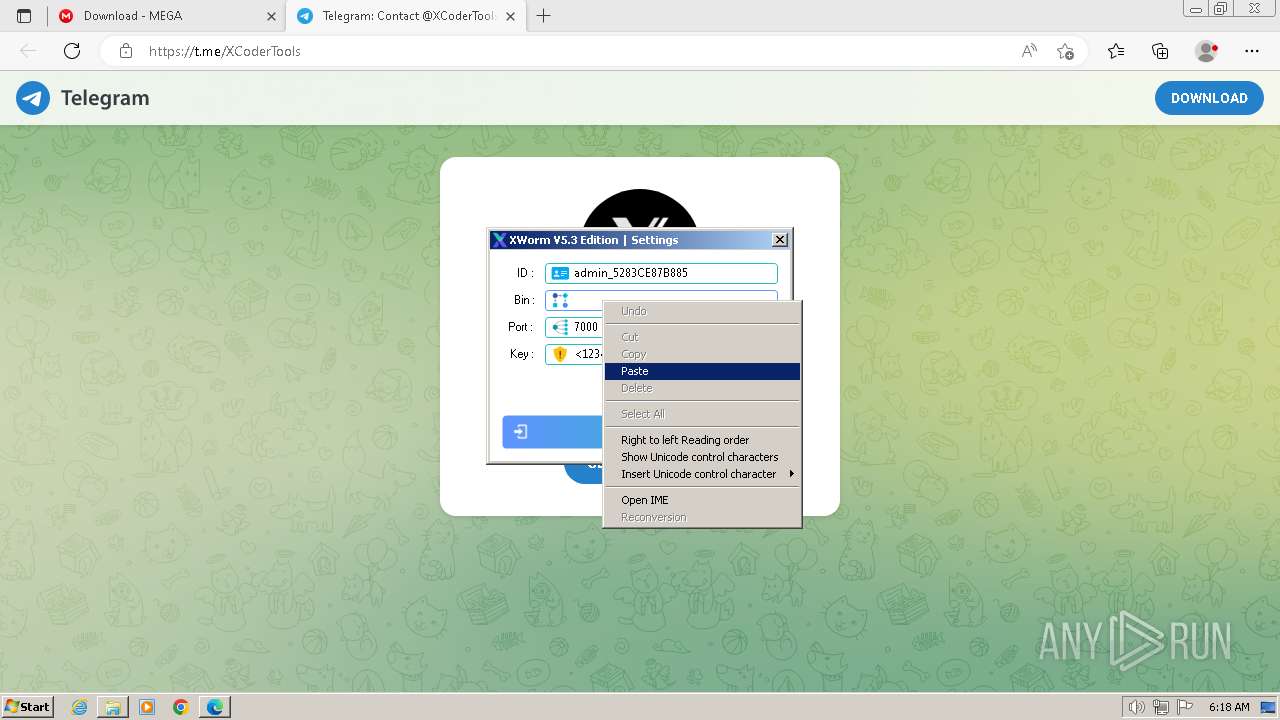The image size is (1280, 720).
Task: View site information lock icon
Action: pyautogui.click(x=125, y=51)
